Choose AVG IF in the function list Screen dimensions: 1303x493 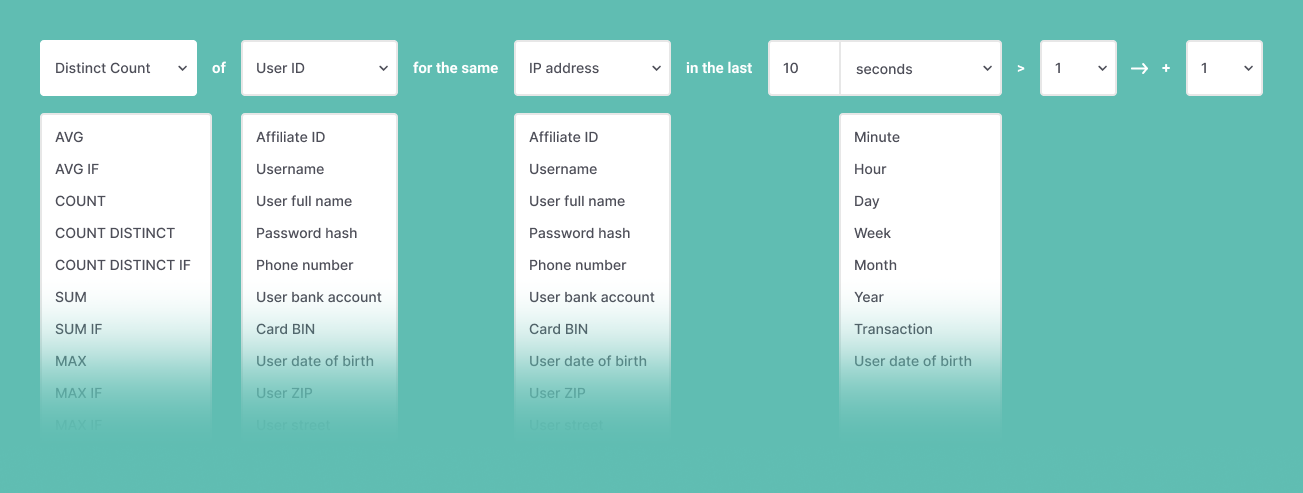77,169
